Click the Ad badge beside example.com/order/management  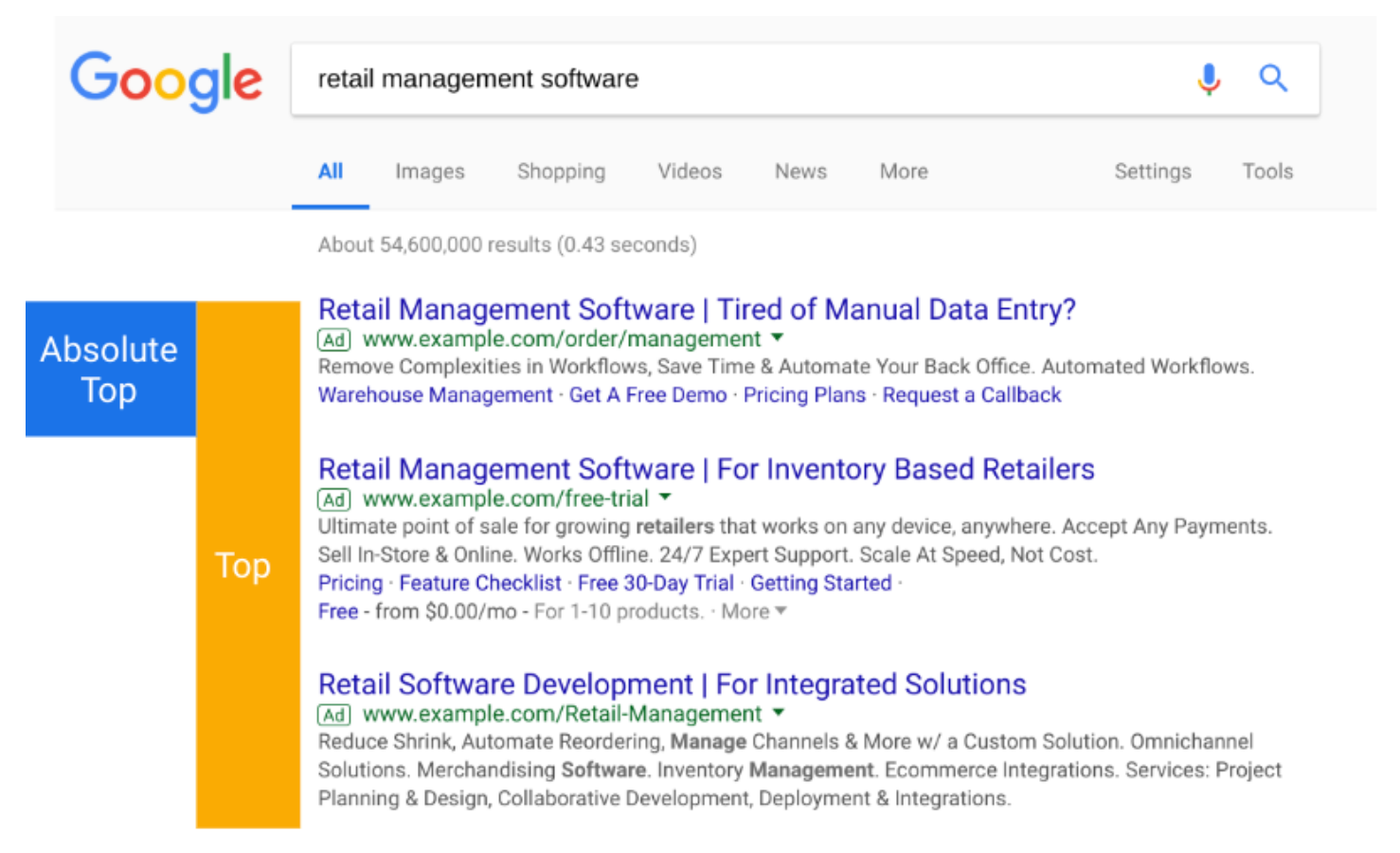(x=333, y=339)
